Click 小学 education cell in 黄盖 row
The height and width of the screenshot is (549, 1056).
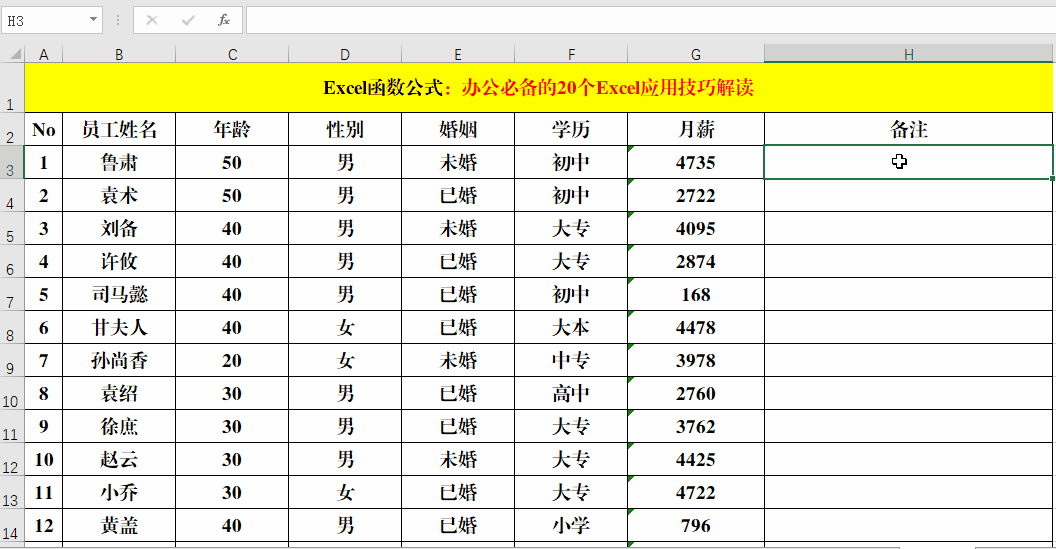click(x=571, y=525)
